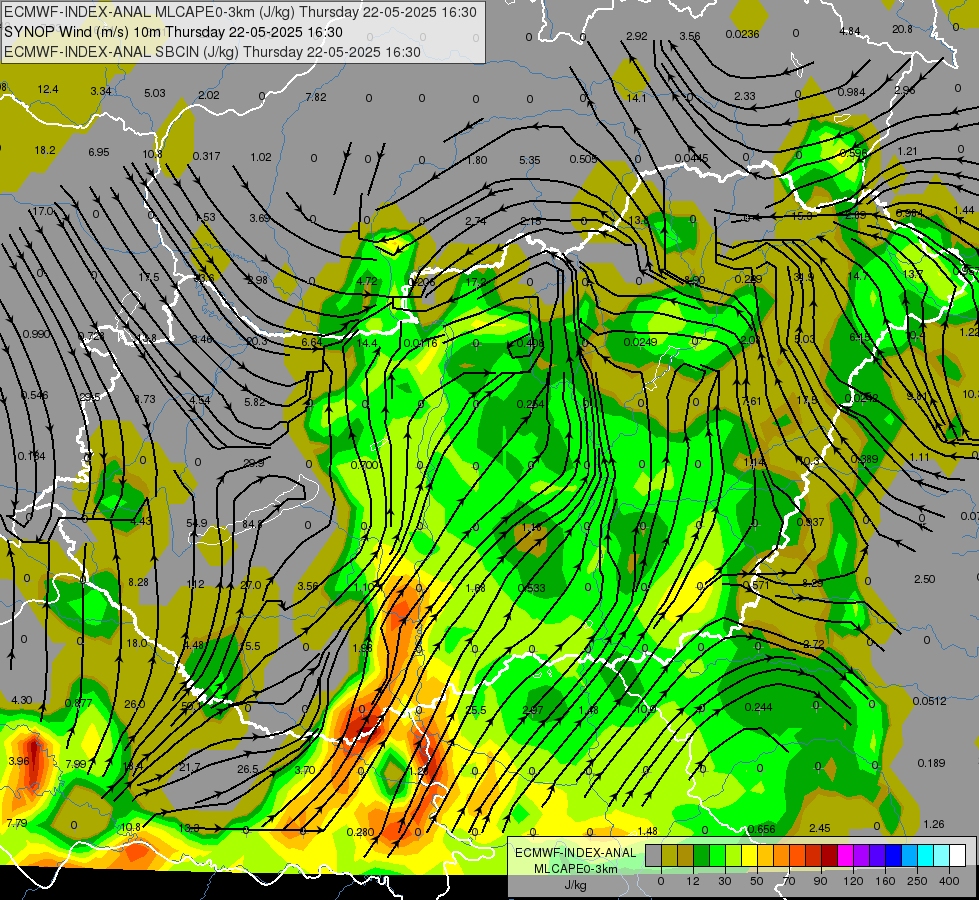This screenshot has width=979, height=900.
Task: Select the pure blue legend swatch
Action: [x=893, y=855]
